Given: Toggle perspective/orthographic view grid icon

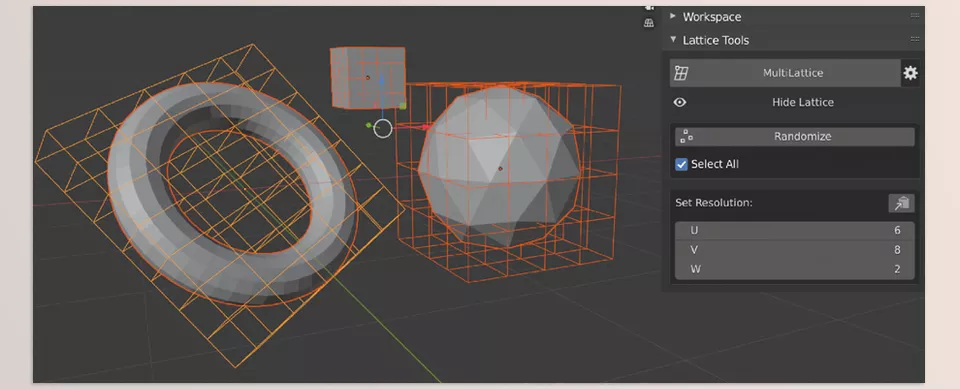Looking at the screenshot, I should 649,23.
